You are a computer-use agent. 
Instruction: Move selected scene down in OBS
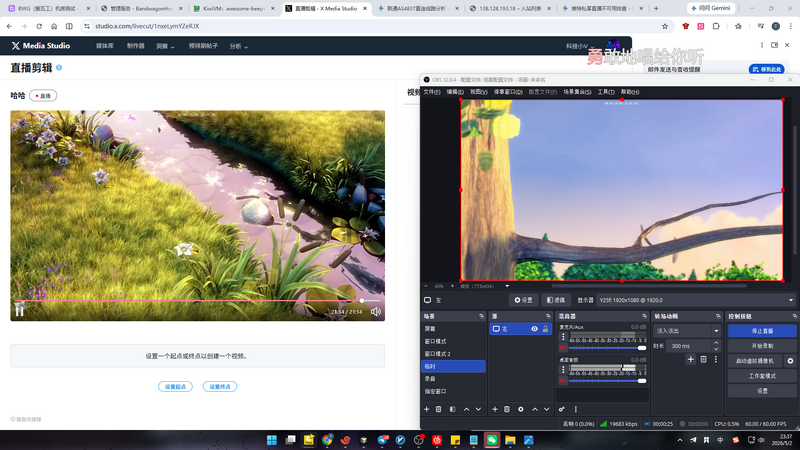pyautogui.click(x=478, y=409)
